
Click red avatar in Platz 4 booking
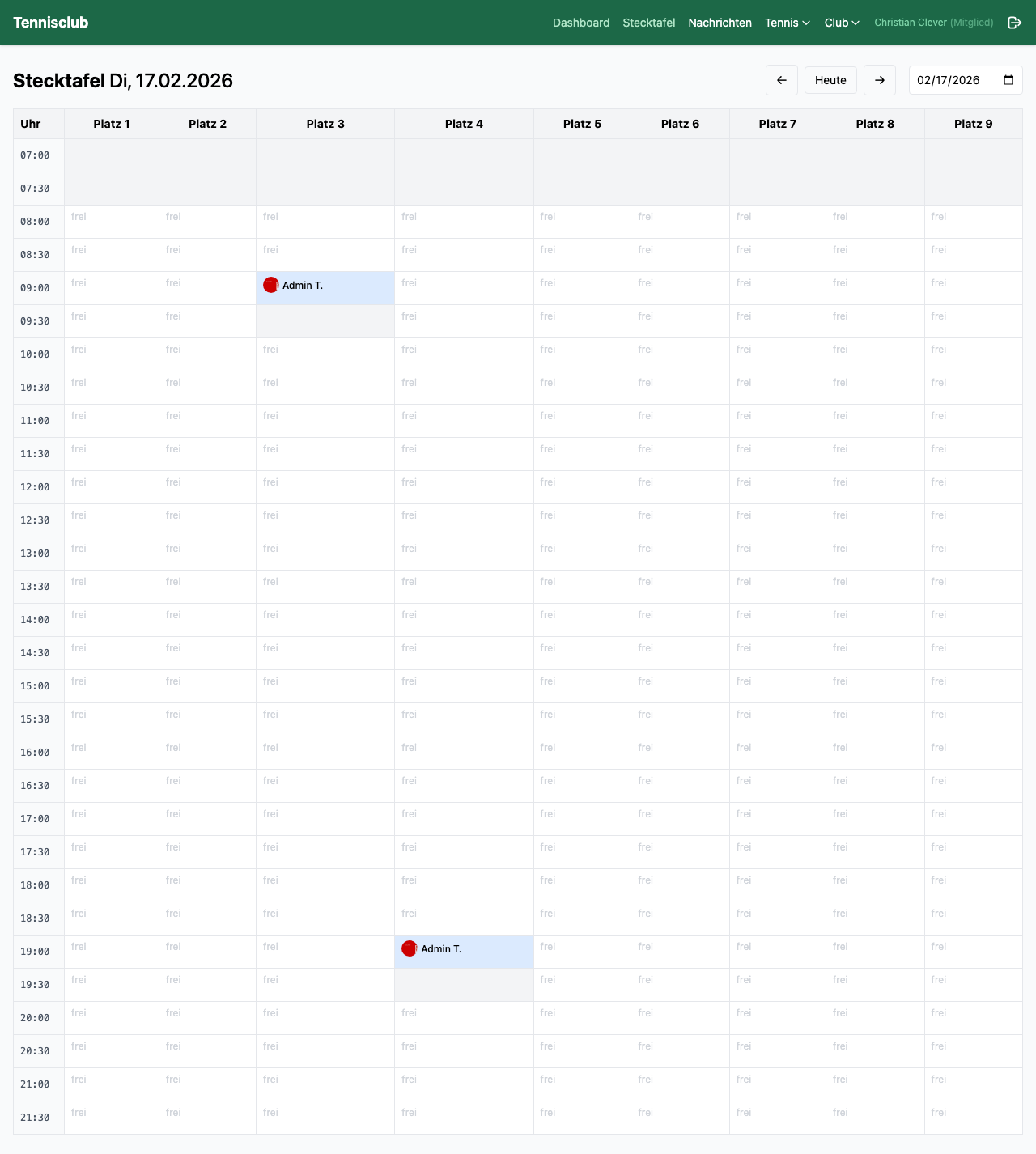tap(410, 948)
